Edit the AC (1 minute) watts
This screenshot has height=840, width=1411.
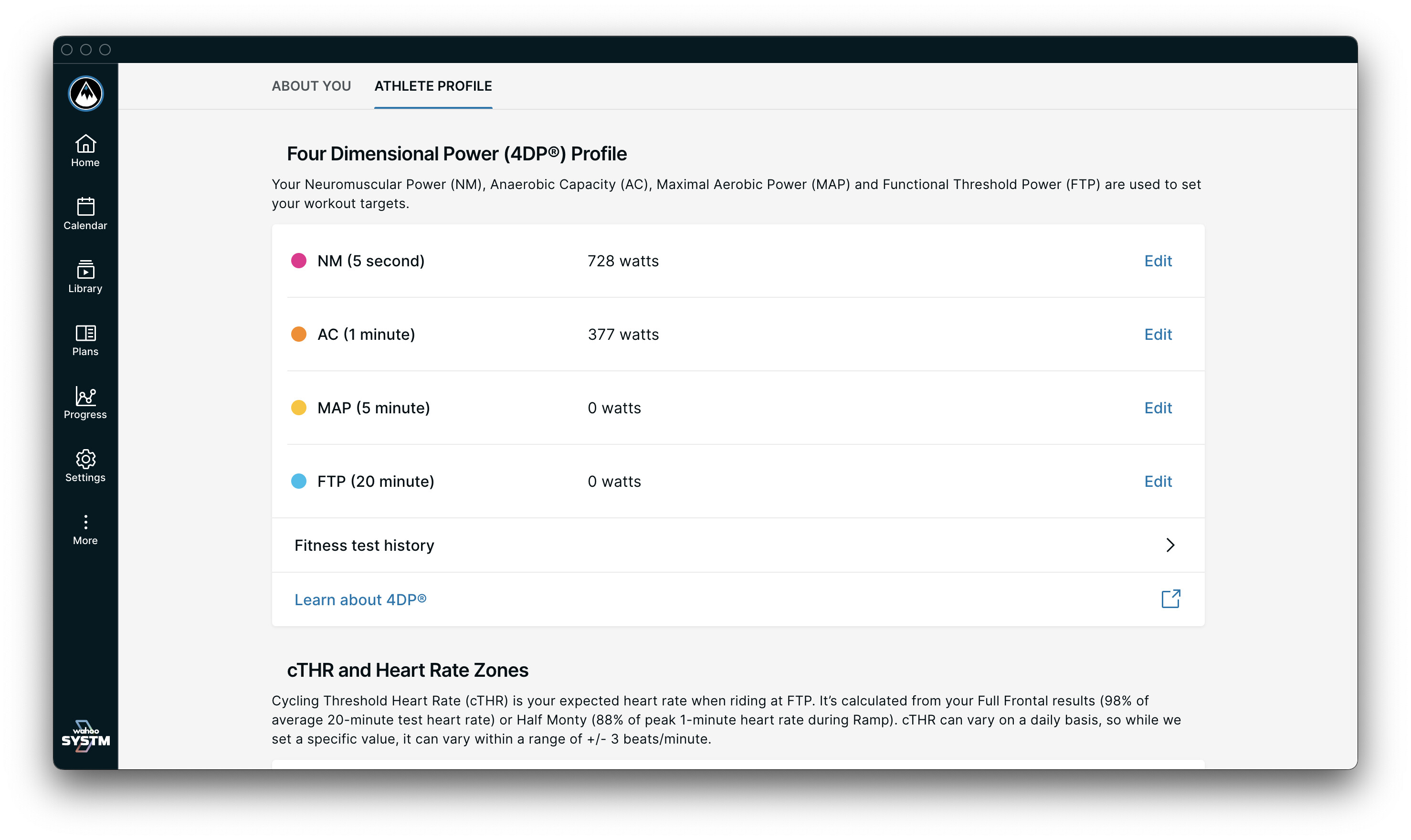click(1158, 335)
